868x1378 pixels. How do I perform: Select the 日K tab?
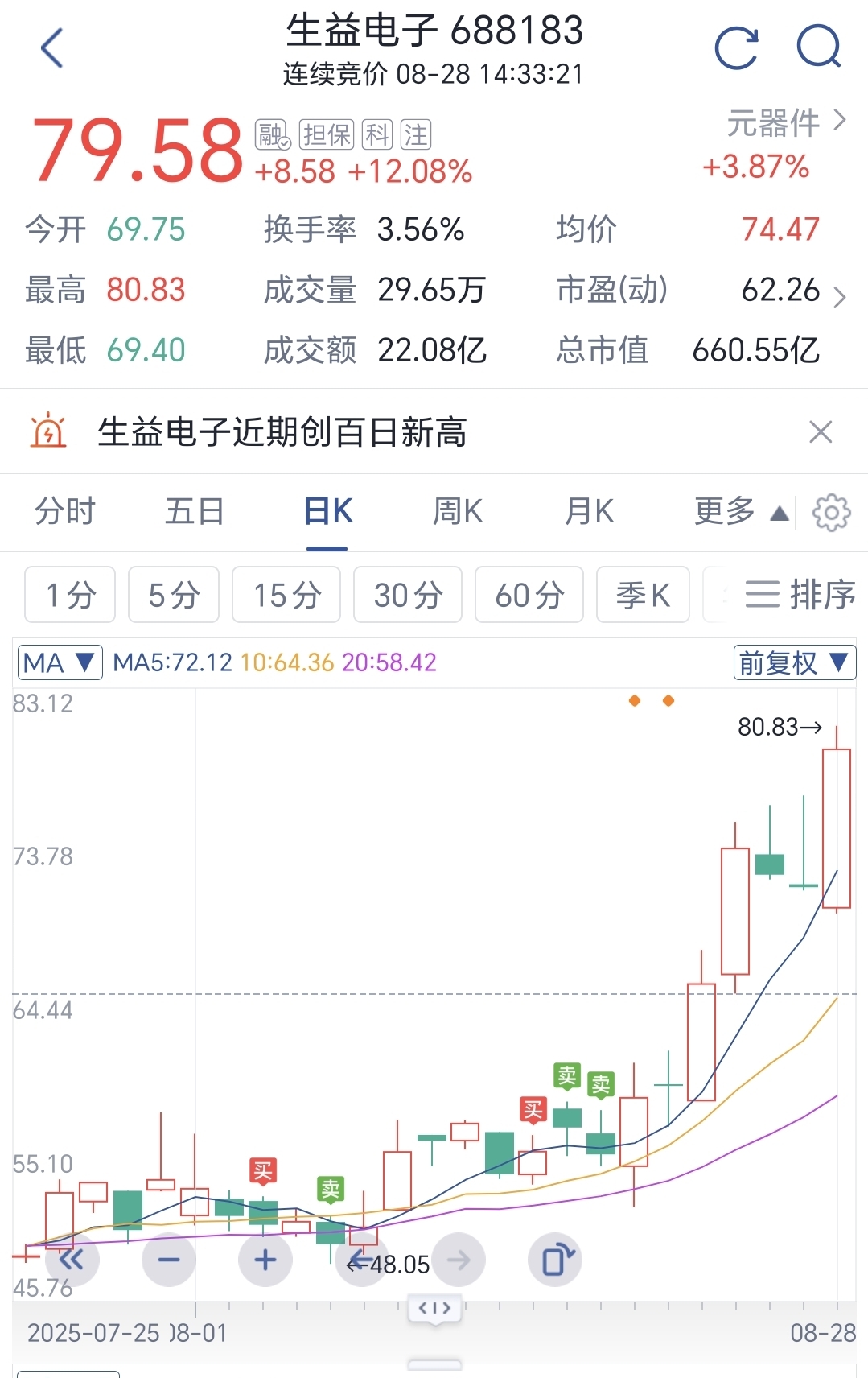pos(327,512)
